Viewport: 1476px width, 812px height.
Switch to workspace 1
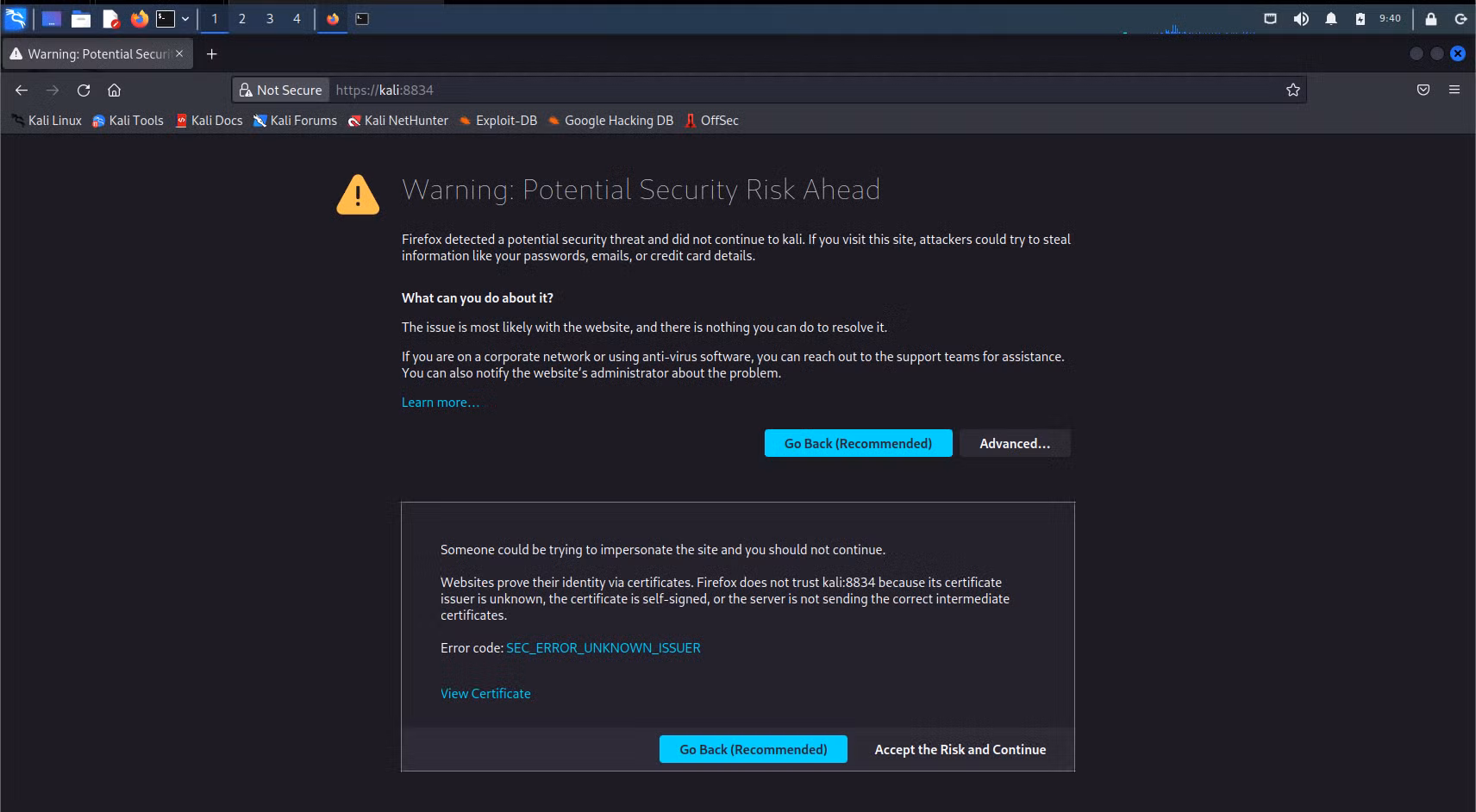(x=215, y=18)
